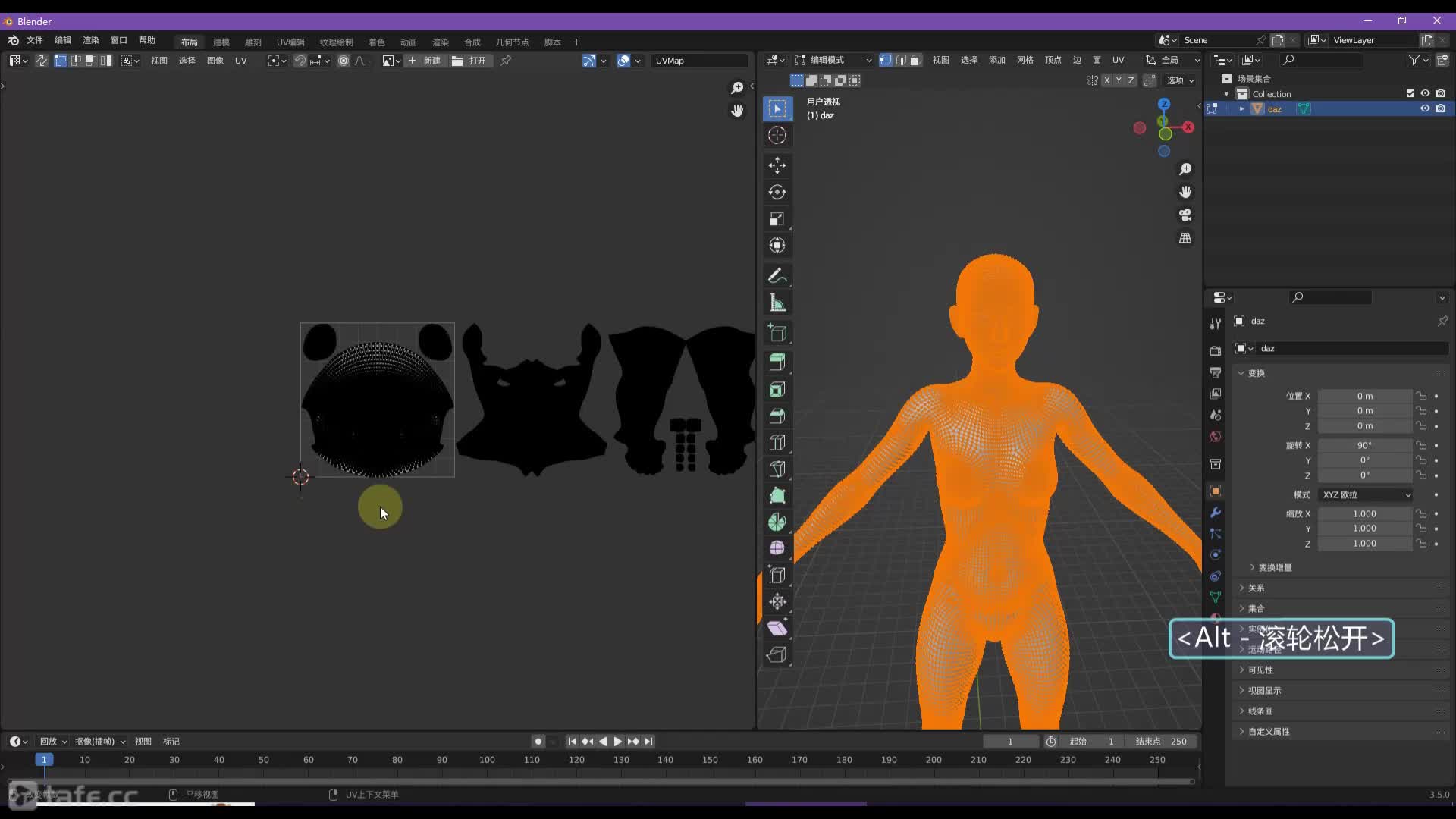Image resolution: width=1456 pixels, height=819 pixels.
Task: Enable vertex select mode in 3D viewport
Action: pyautogui.click(x=885, y=60)
